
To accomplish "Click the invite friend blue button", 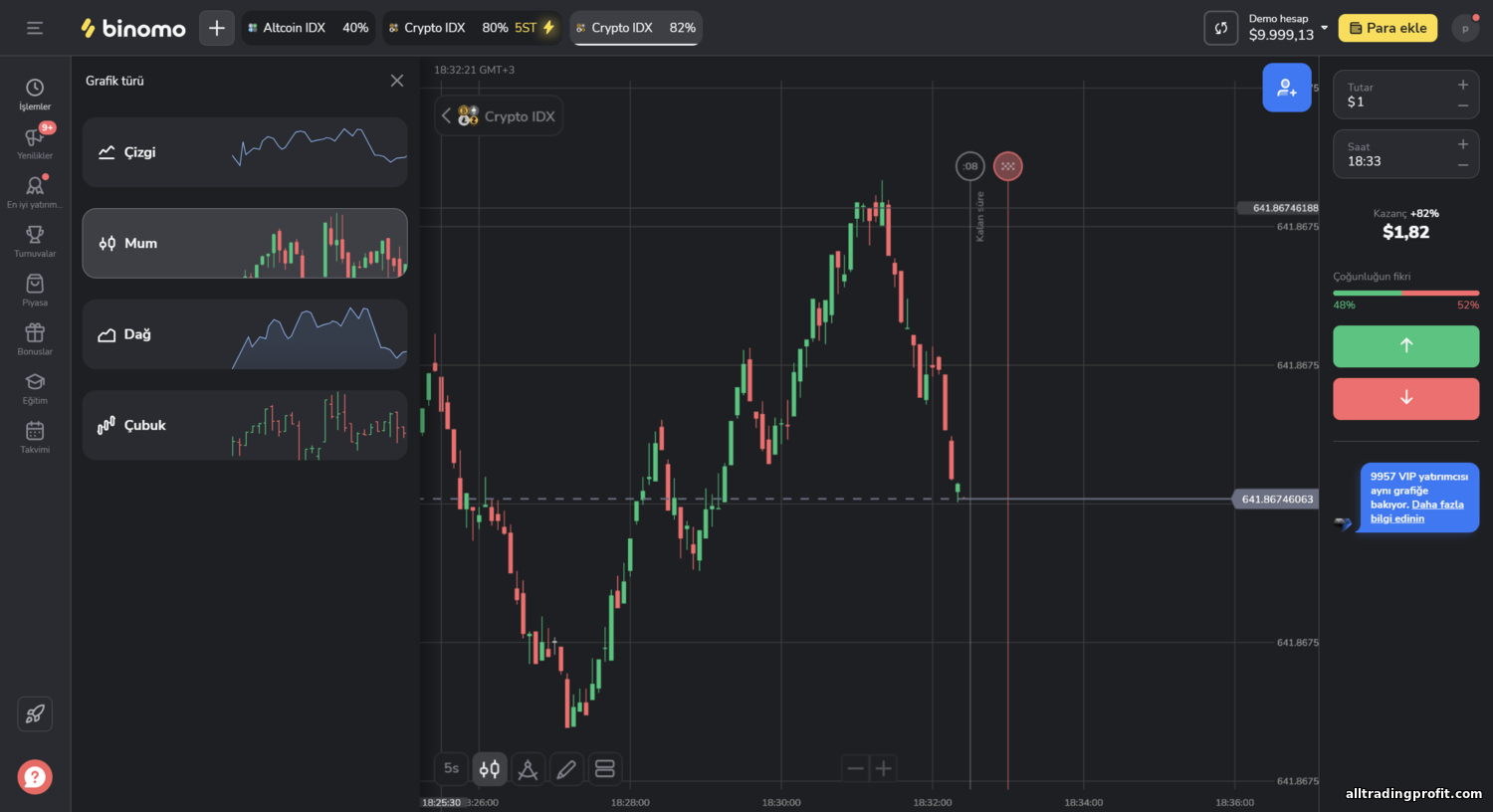I will click(x=1287, y=88).
